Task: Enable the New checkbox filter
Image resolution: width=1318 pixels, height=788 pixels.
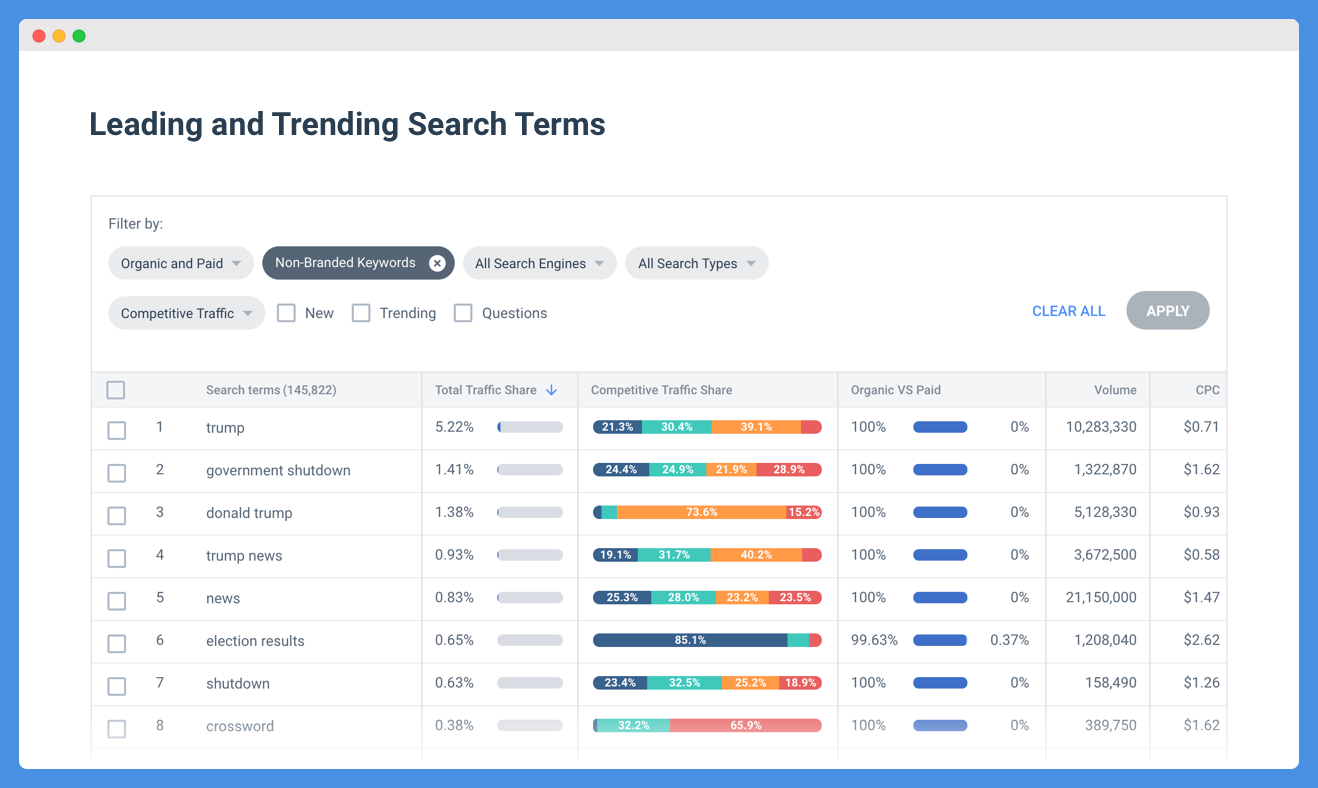Action: pyautogui.click(x=286, y=313)
